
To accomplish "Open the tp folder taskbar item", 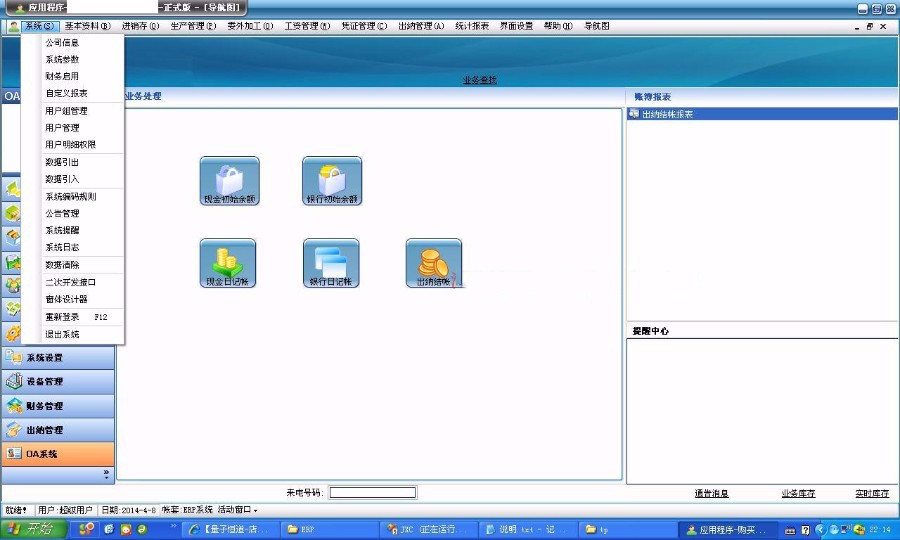I will point(626,529).
